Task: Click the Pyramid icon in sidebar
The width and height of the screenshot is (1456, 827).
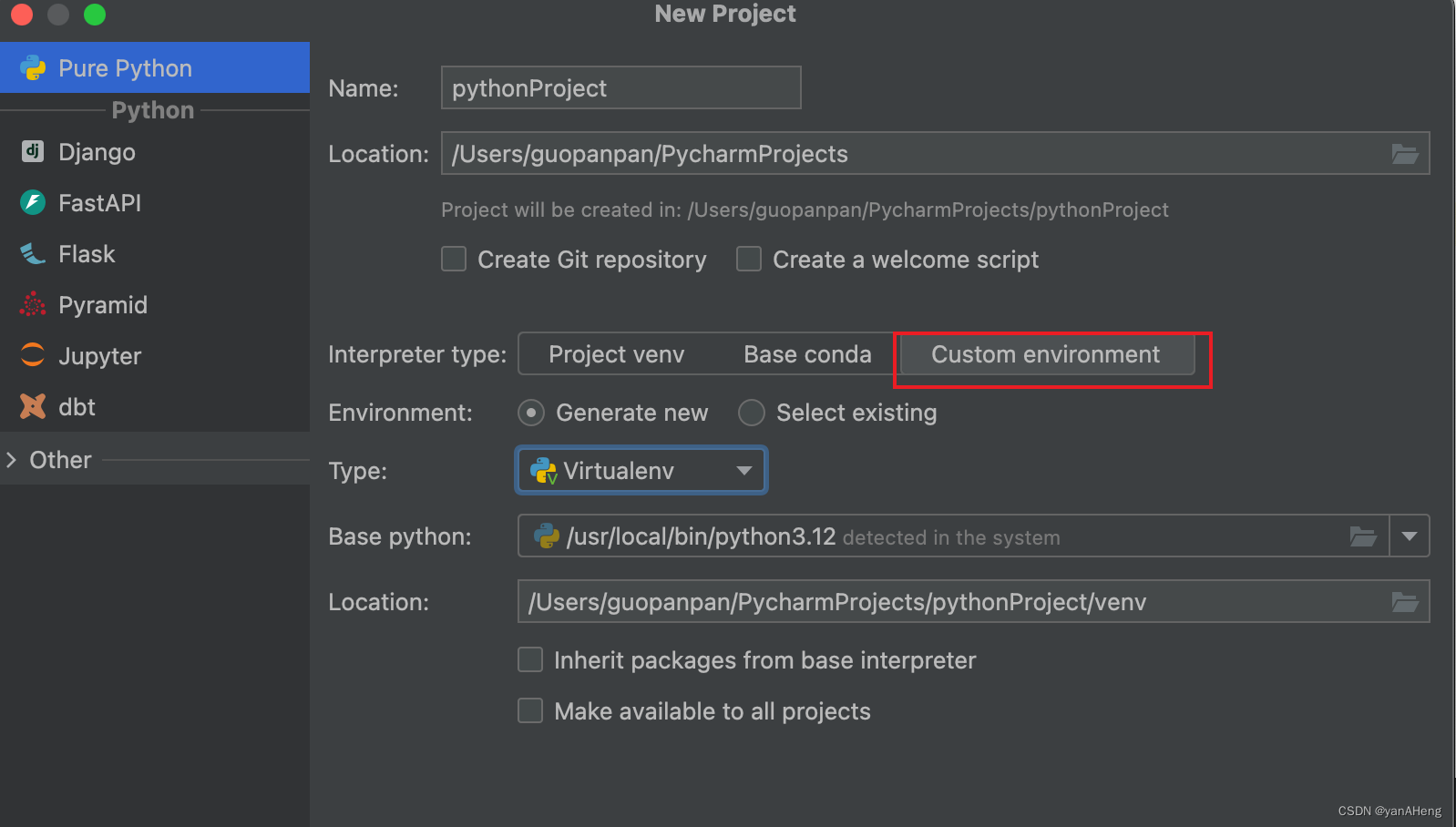Action: point(33,304)
